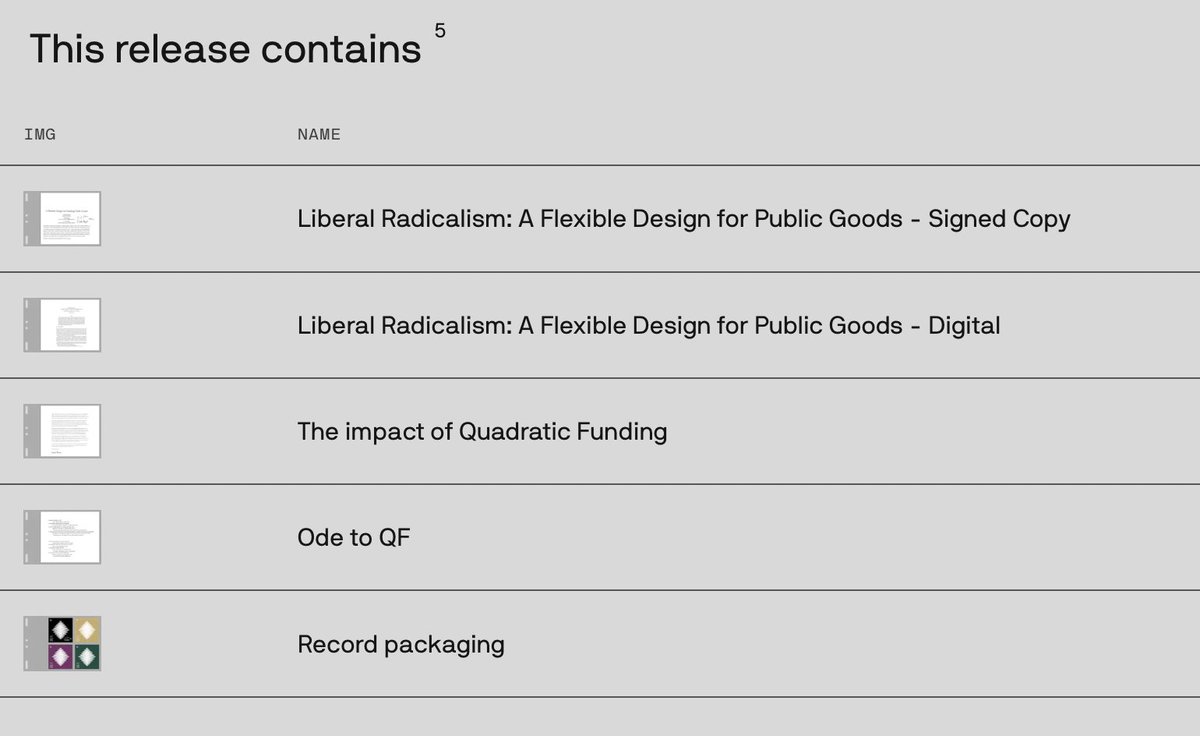Click the This release contains heading
Viewport: 1200px width, 736px height.
click(x=225, y=48)
